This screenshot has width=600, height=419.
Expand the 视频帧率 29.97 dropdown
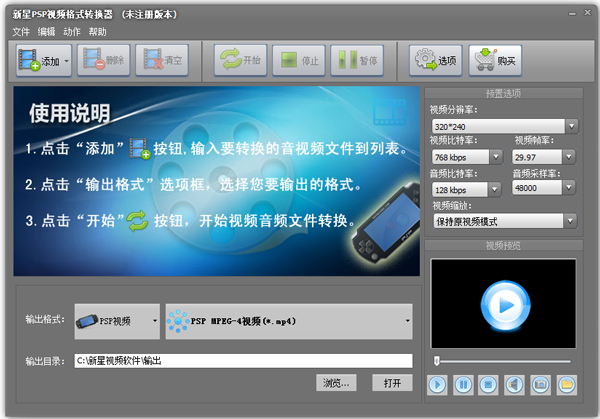(569, 157)
